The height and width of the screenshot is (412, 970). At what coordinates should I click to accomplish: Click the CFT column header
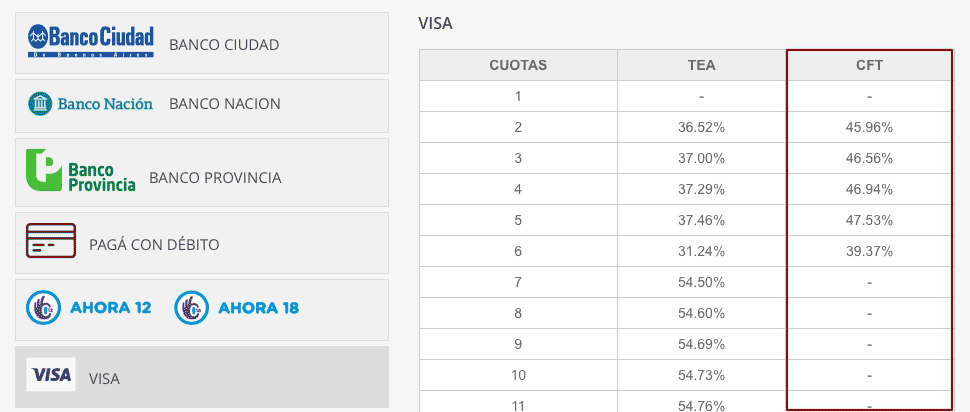coord(869,65)
